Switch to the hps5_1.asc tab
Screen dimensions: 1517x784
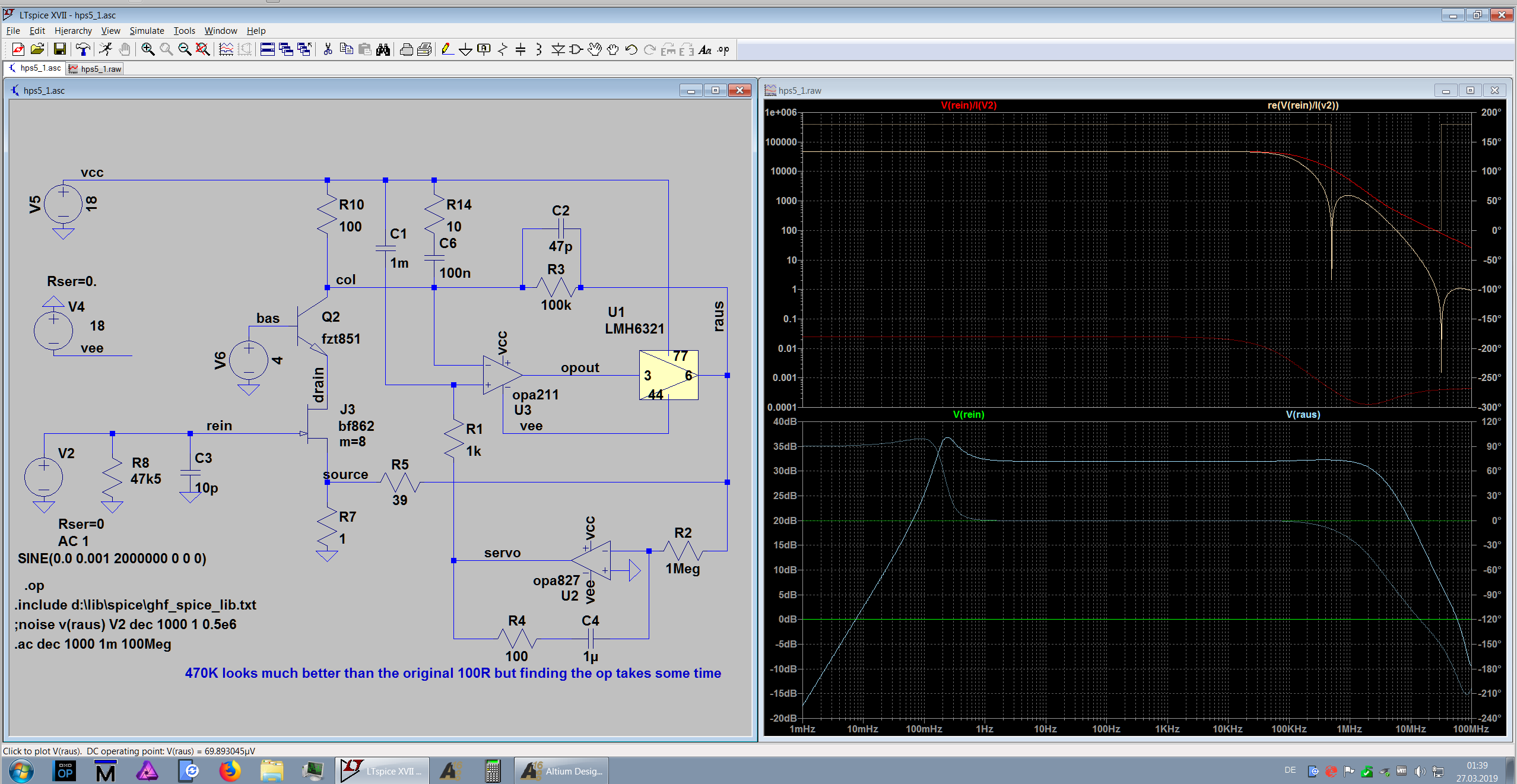(34, 68)
